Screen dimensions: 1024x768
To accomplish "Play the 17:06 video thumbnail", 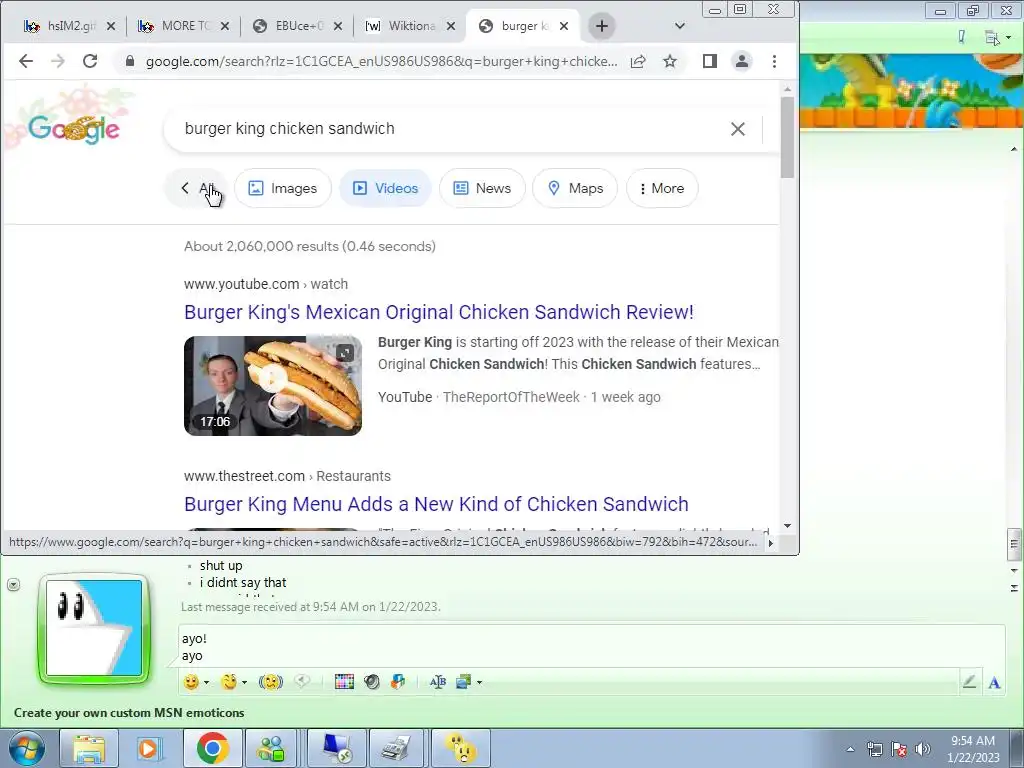I will coord(273,385).
